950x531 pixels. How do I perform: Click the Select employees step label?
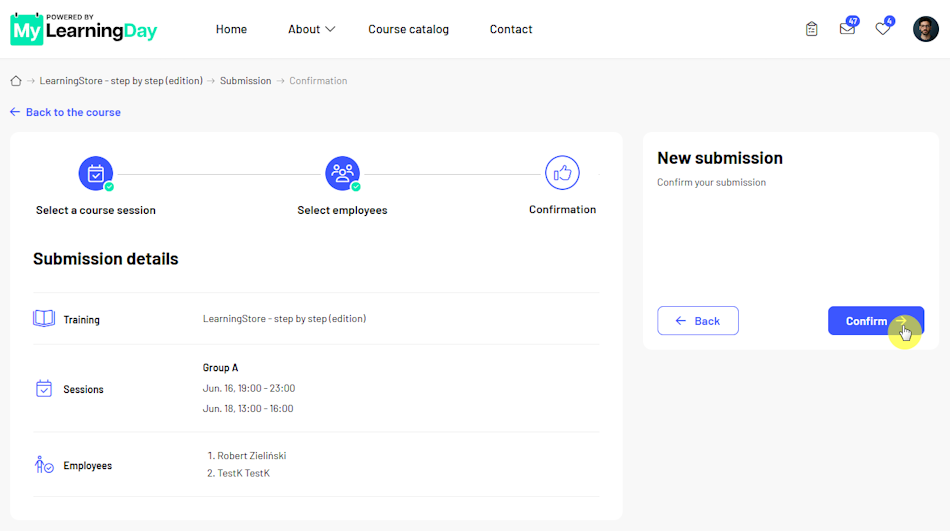pyautogui.click(x=342, y=210)
